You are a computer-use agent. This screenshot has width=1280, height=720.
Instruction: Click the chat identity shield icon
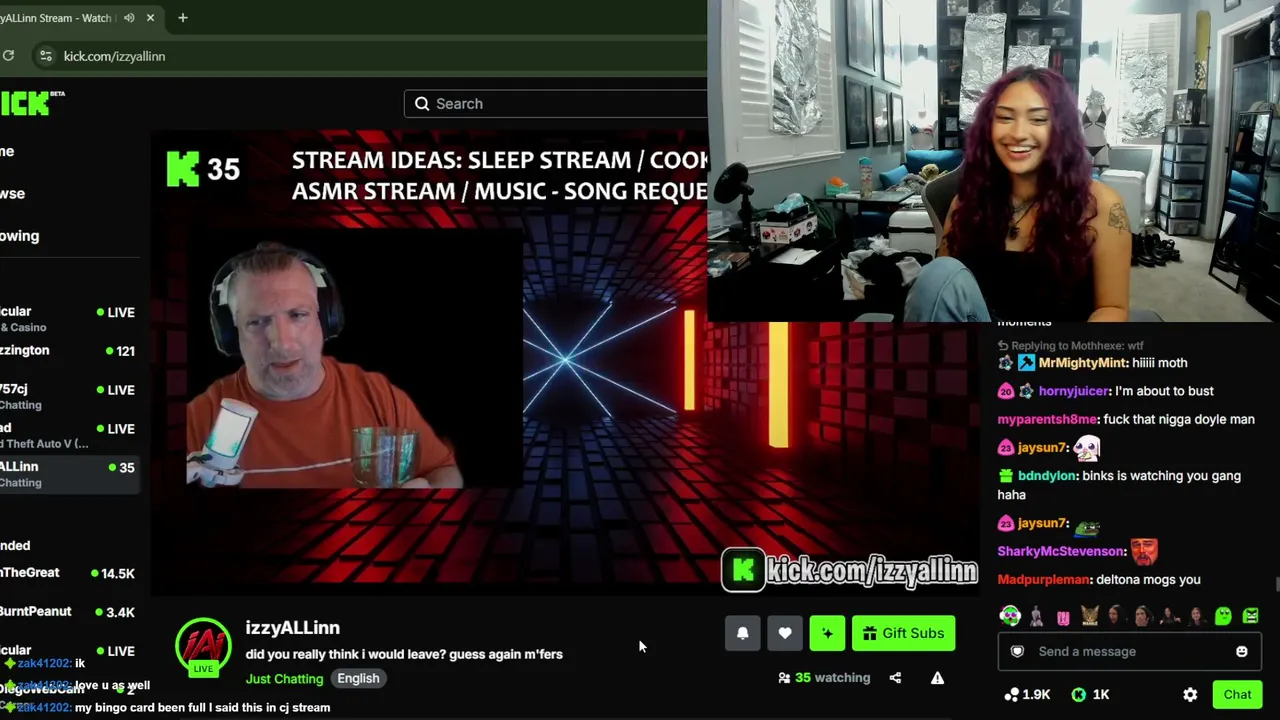click(x=1017, y=652)
